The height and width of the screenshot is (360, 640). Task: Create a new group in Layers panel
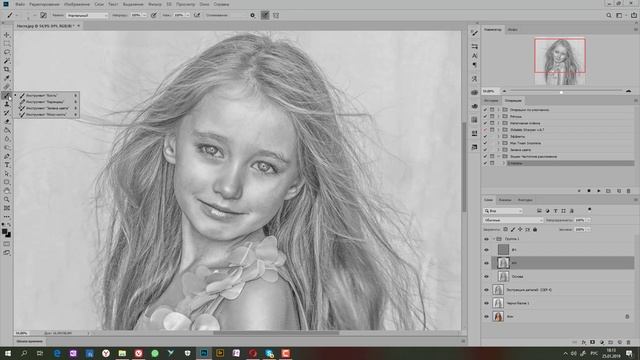(x=611, y=342)
